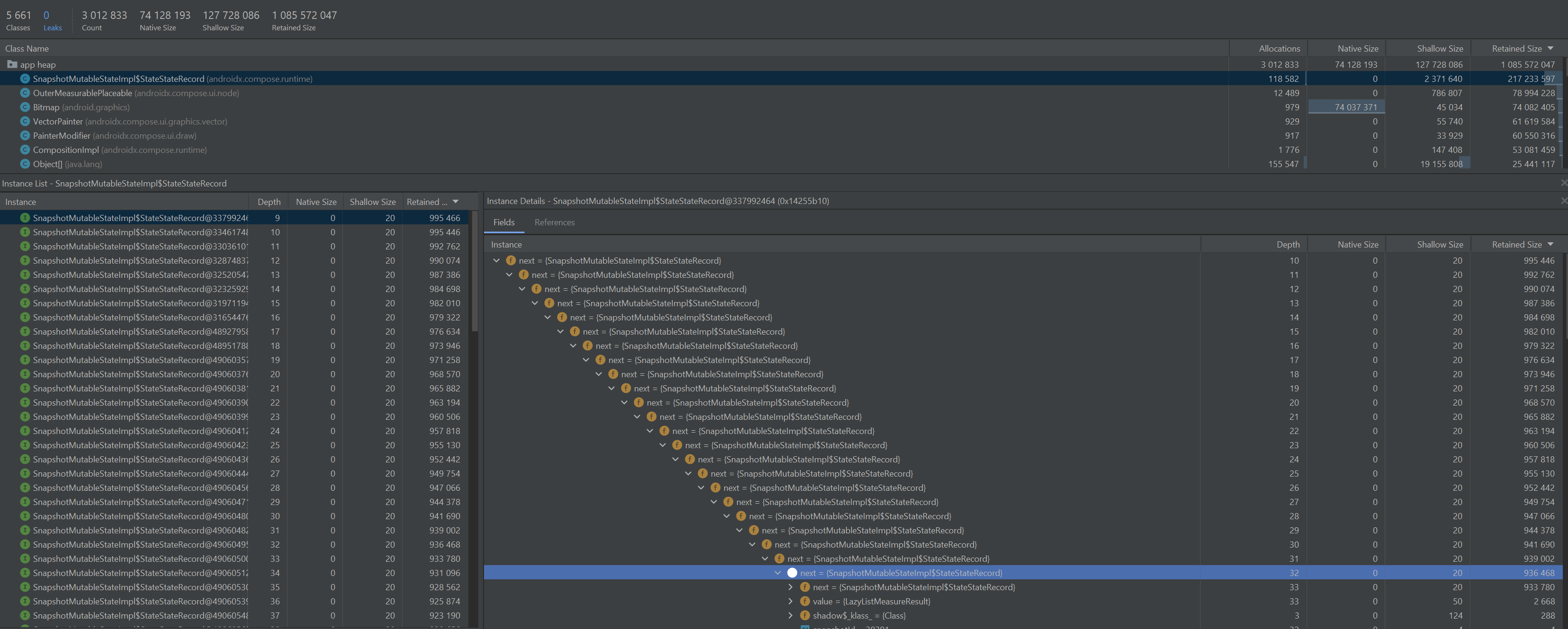The image size is (1568, 629).
Task: Close the Instance Details panel
Action: click(1563, 201)
